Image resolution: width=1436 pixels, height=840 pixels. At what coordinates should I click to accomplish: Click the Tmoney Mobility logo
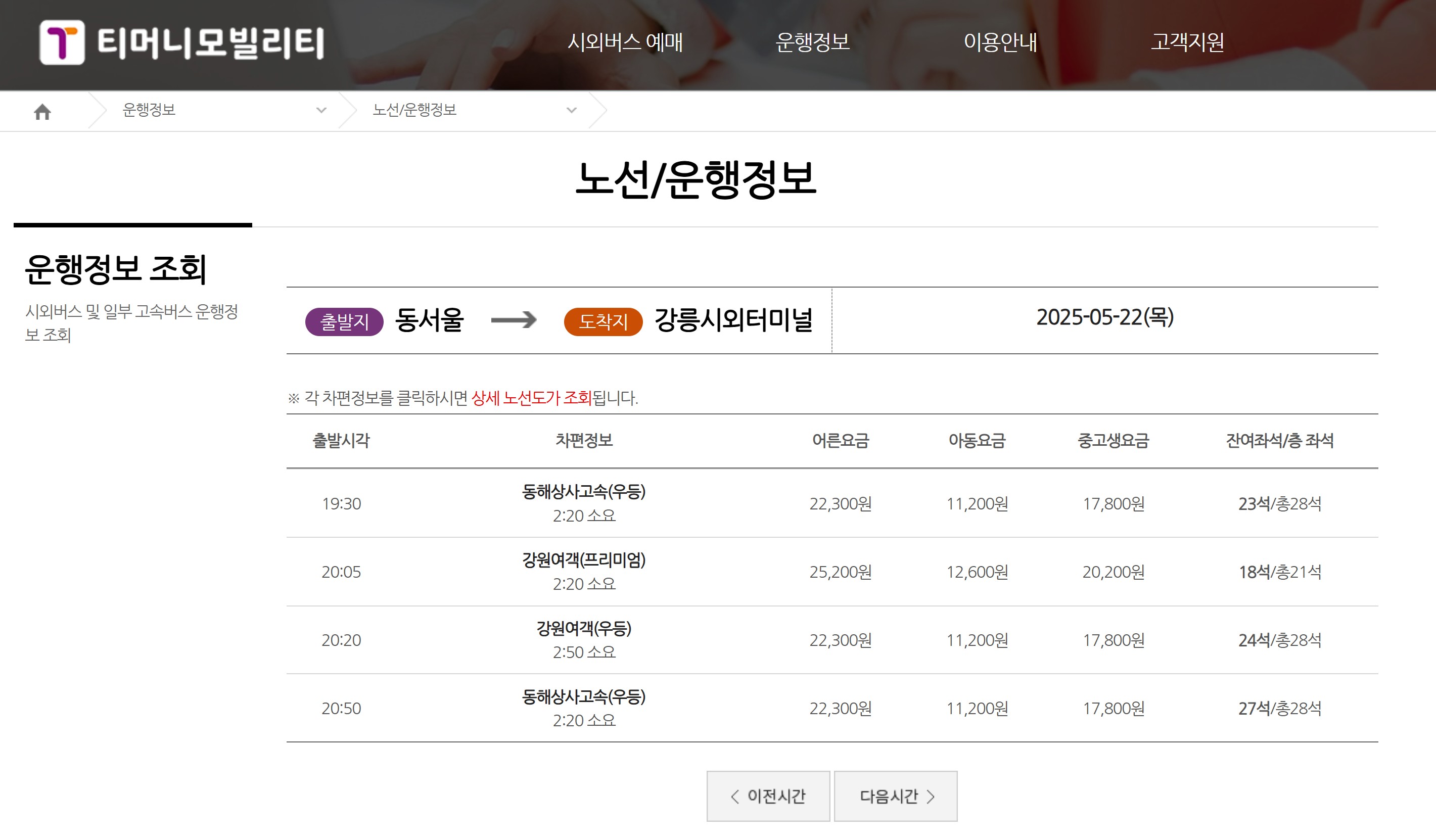tap(181, 43)
